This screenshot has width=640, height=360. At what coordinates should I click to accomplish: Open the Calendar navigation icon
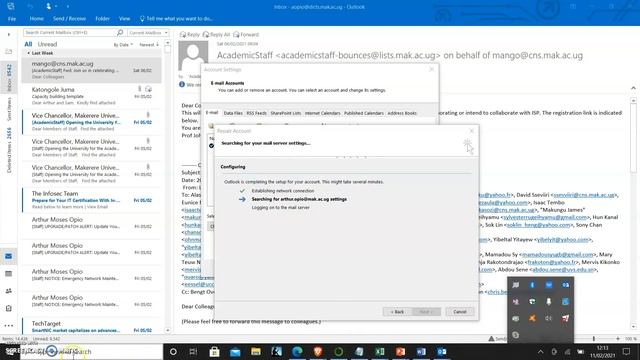[x=9, y=274]
